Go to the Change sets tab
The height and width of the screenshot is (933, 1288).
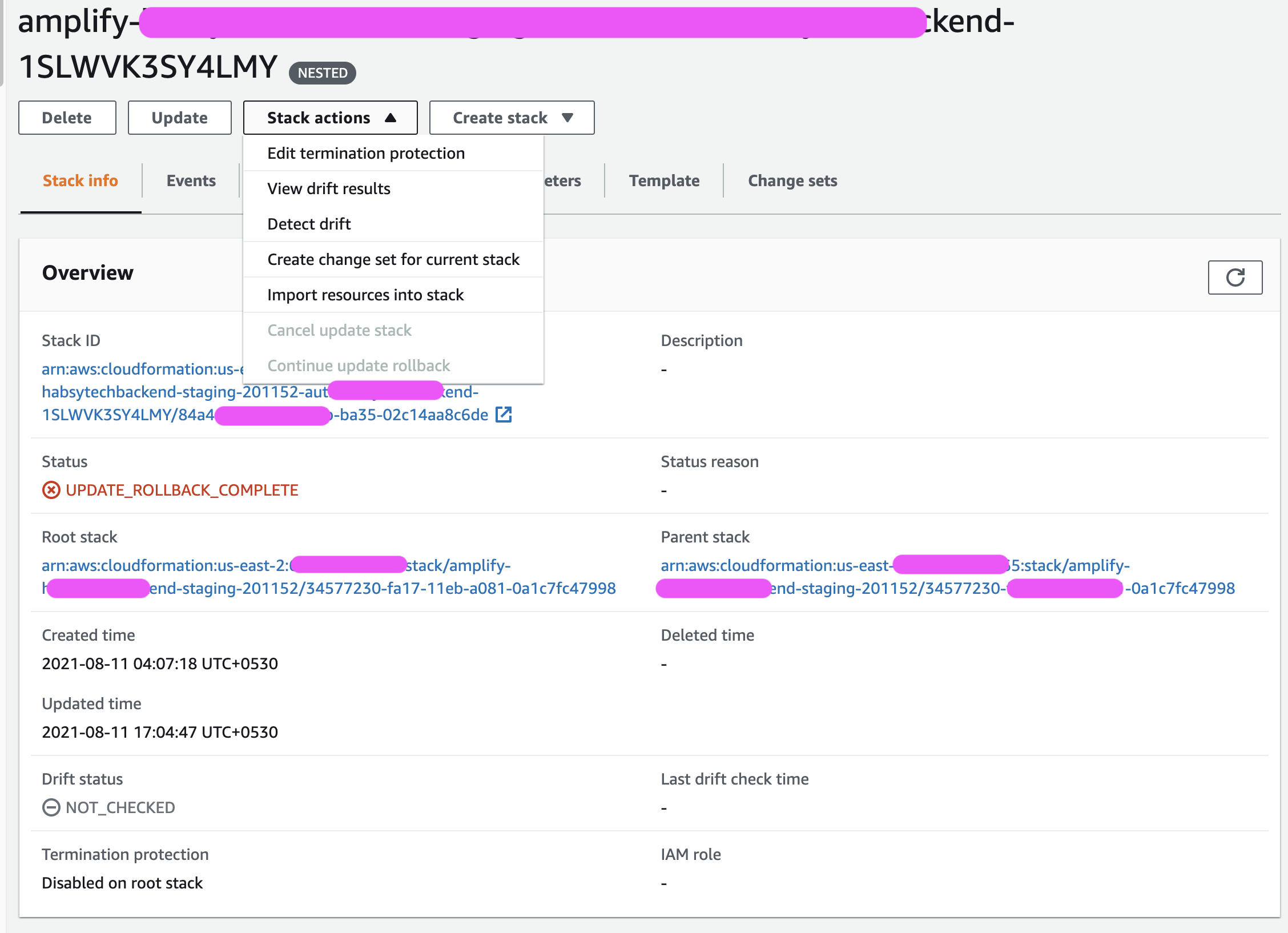click(792, 180)
